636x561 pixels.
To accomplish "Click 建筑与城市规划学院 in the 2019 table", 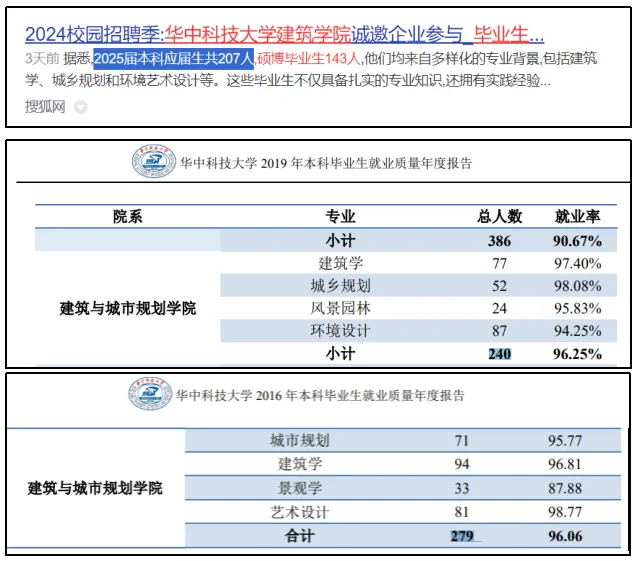I will 127,309.
